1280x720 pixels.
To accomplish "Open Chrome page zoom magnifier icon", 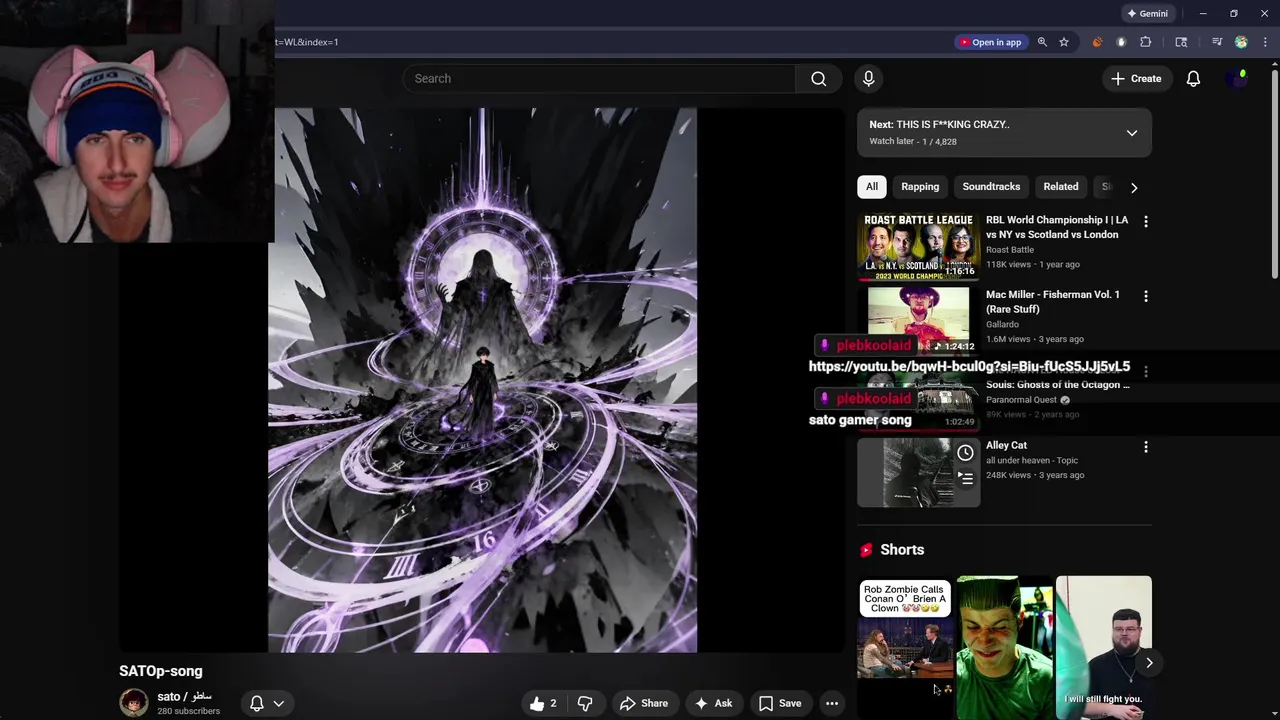I will 1042,42.
